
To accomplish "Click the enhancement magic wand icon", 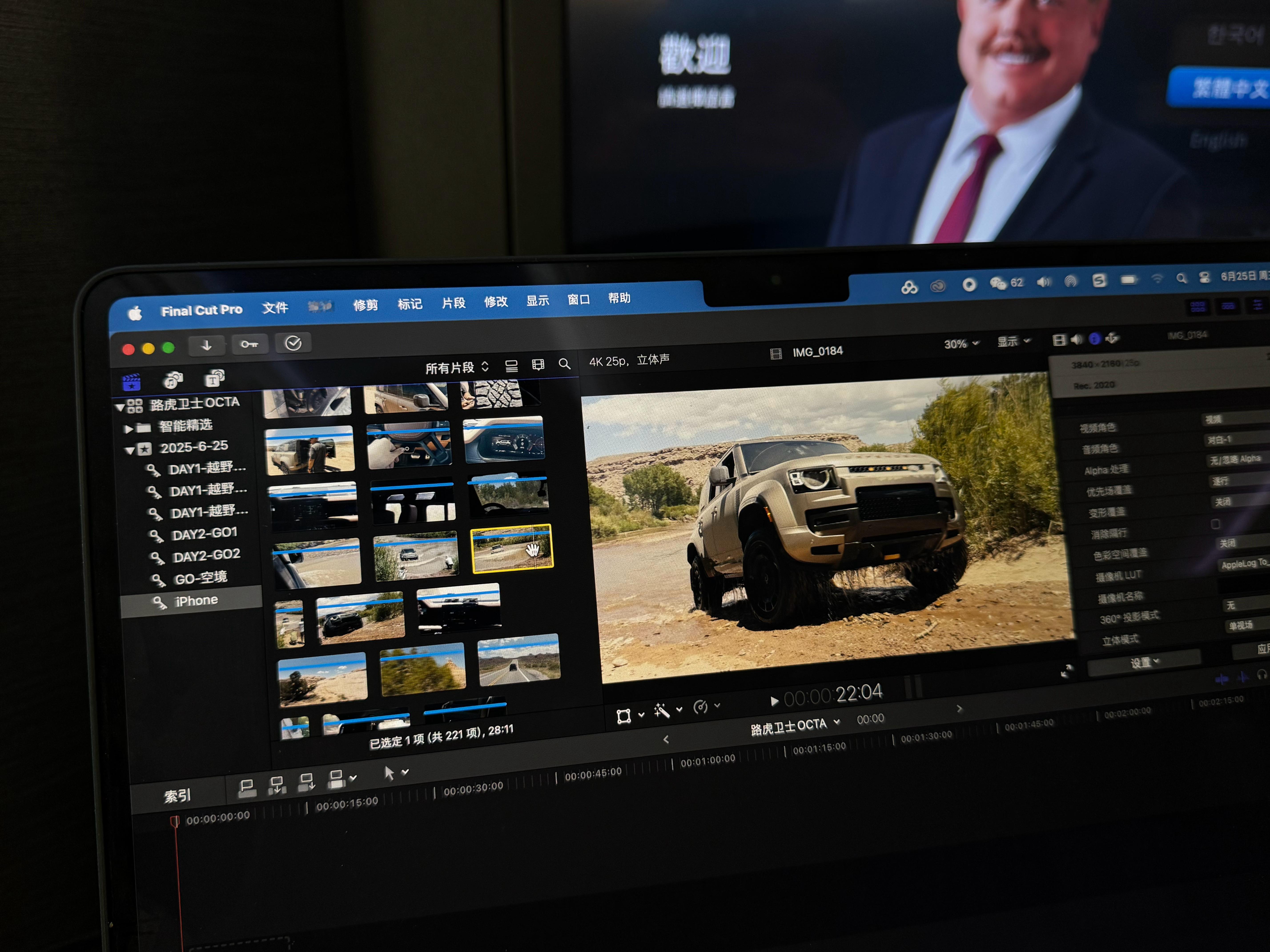I will tap(661, 711).
